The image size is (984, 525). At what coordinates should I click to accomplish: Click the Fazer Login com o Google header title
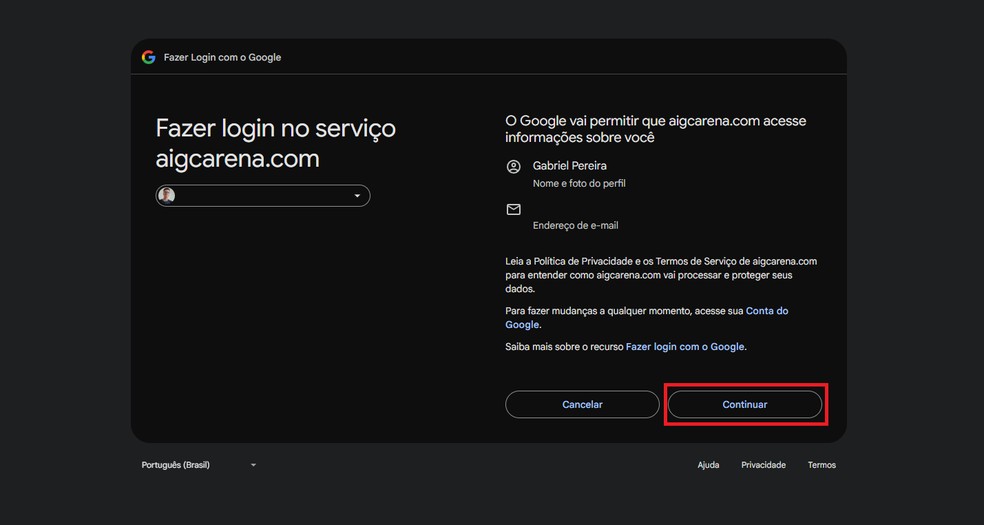coord(222,58)
